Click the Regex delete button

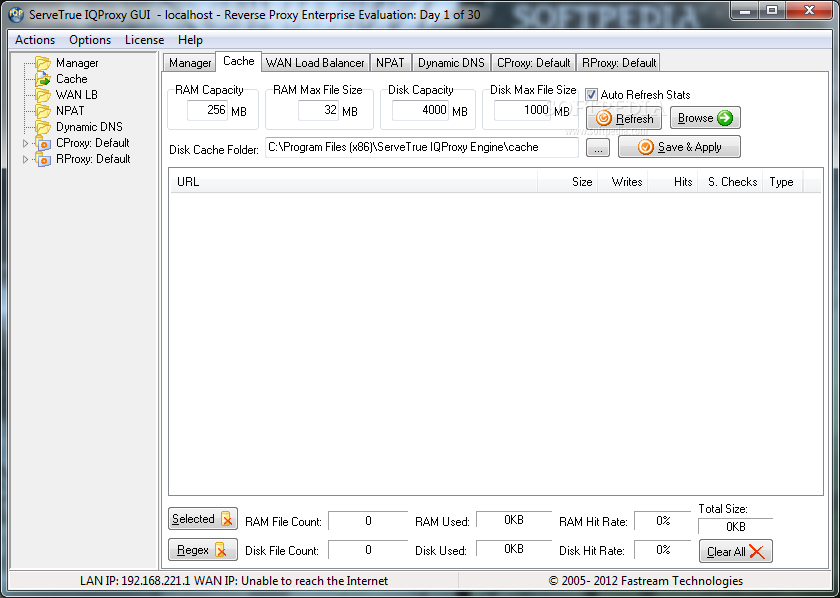click(203, 550)
